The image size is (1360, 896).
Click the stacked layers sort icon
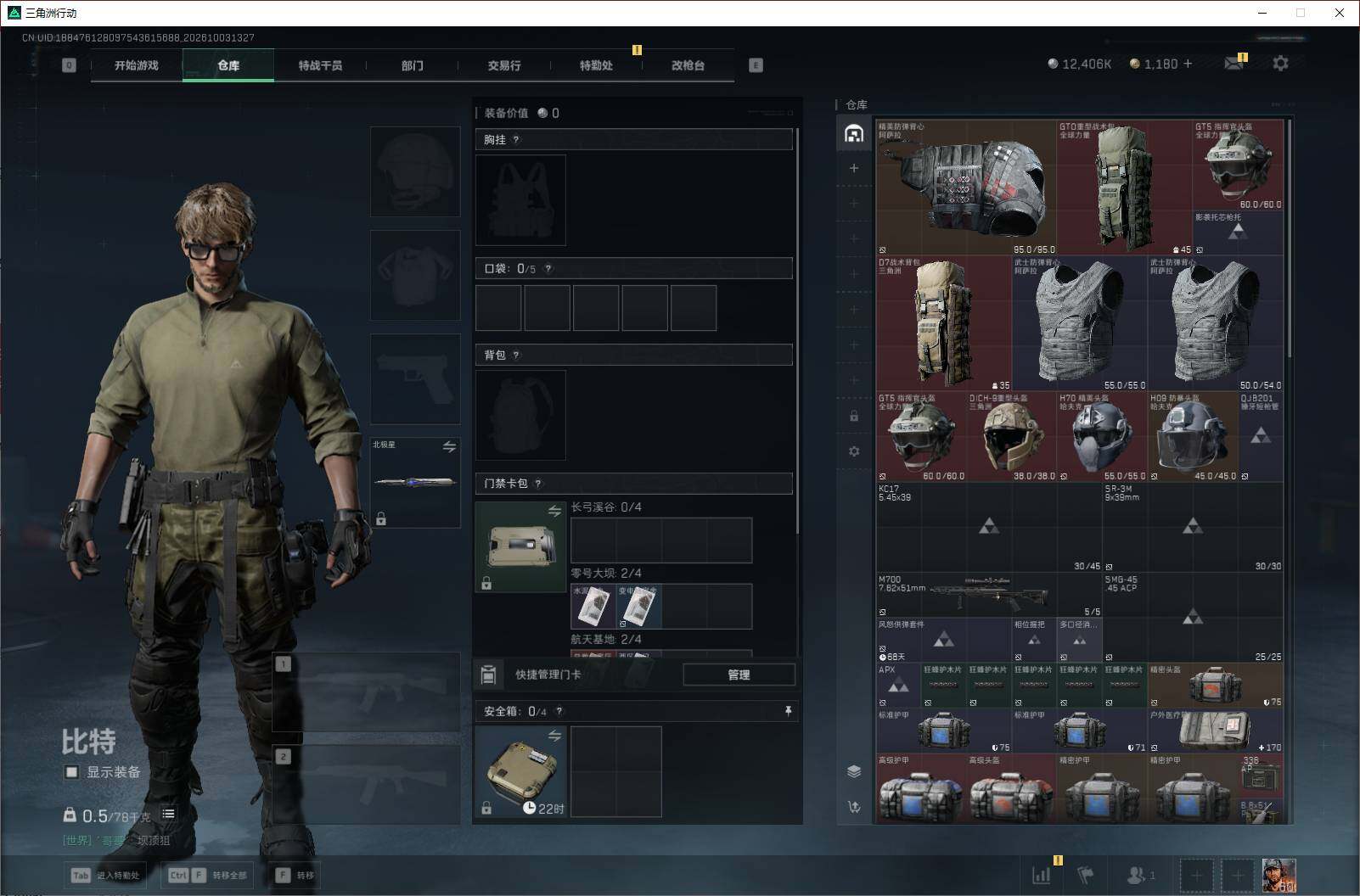(854, 771)
